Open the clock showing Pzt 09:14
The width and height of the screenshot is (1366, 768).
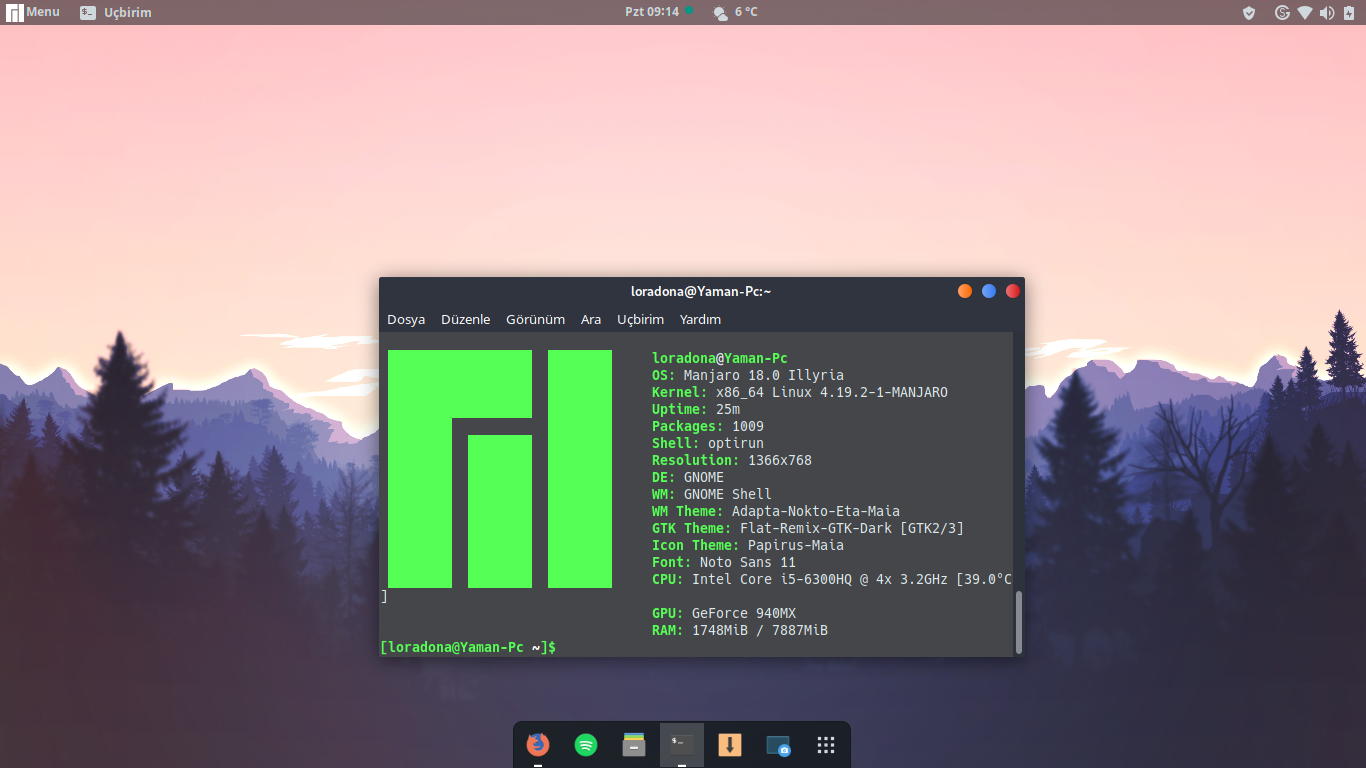652,12
